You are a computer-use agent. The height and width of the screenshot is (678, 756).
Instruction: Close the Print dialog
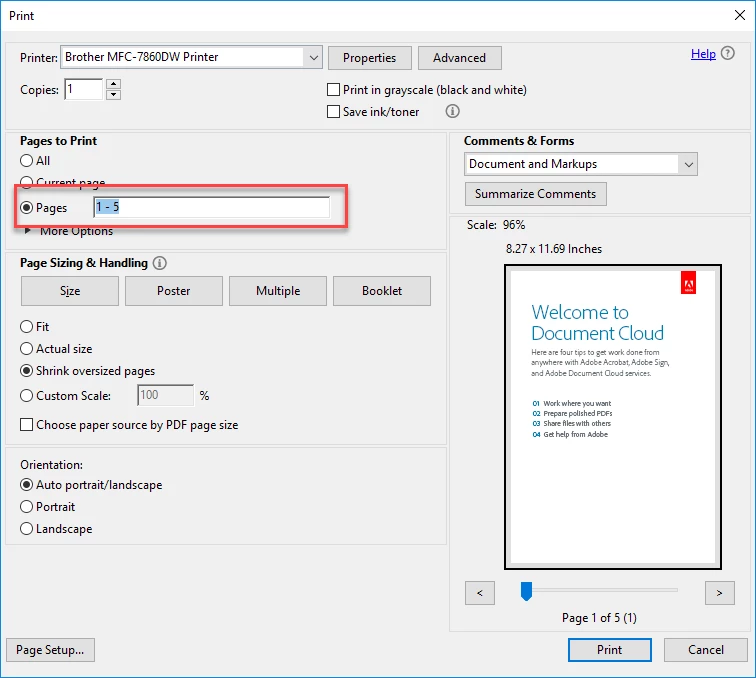pyautogui.click(x=740, y=15)
